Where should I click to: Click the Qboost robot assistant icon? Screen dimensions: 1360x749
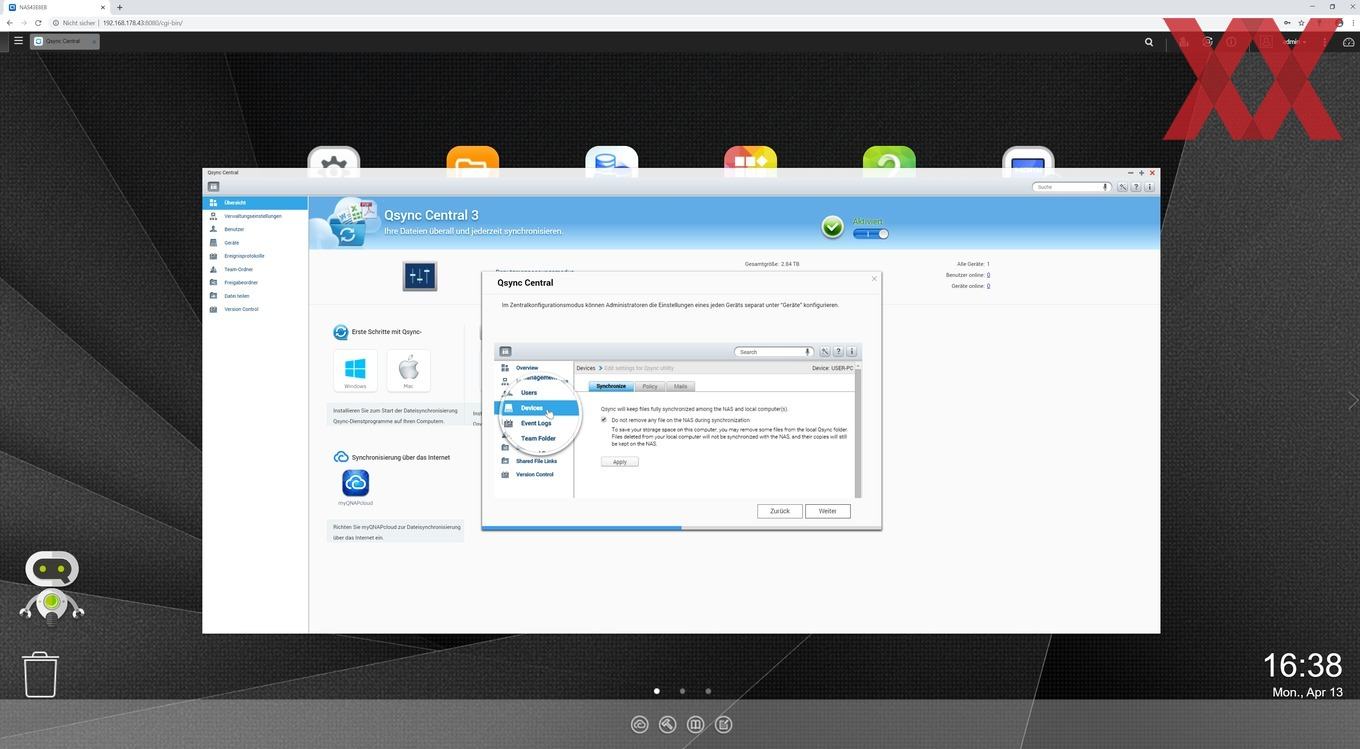tap(51, 587)
